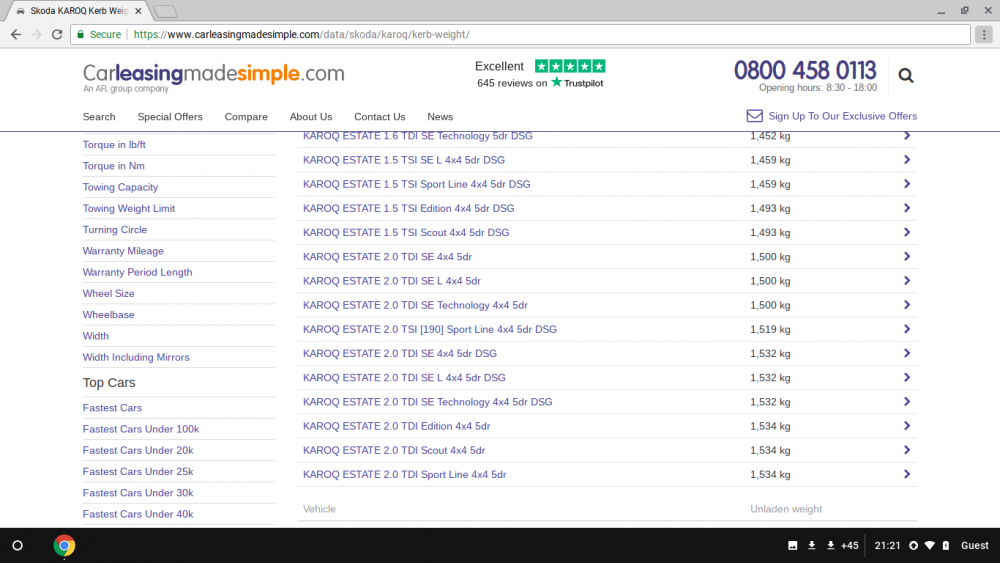Viewport: 1000px width, 563px height.
Task: Open KAROQ ESTATE 2.0 TDI SE 4x4 5dr DSG
Action: (x=399, y=354)
